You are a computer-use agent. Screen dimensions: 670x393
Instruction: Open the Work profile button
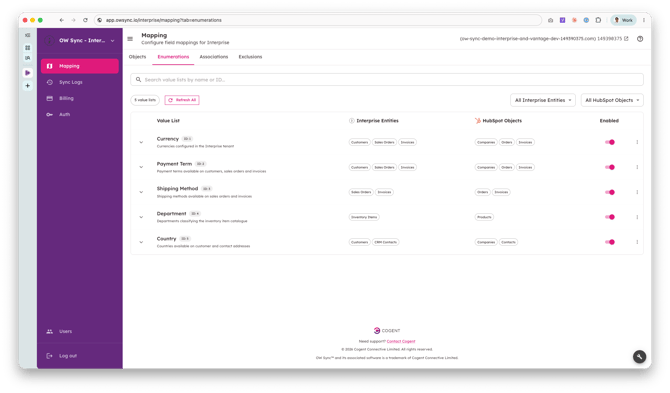[623, 20]
